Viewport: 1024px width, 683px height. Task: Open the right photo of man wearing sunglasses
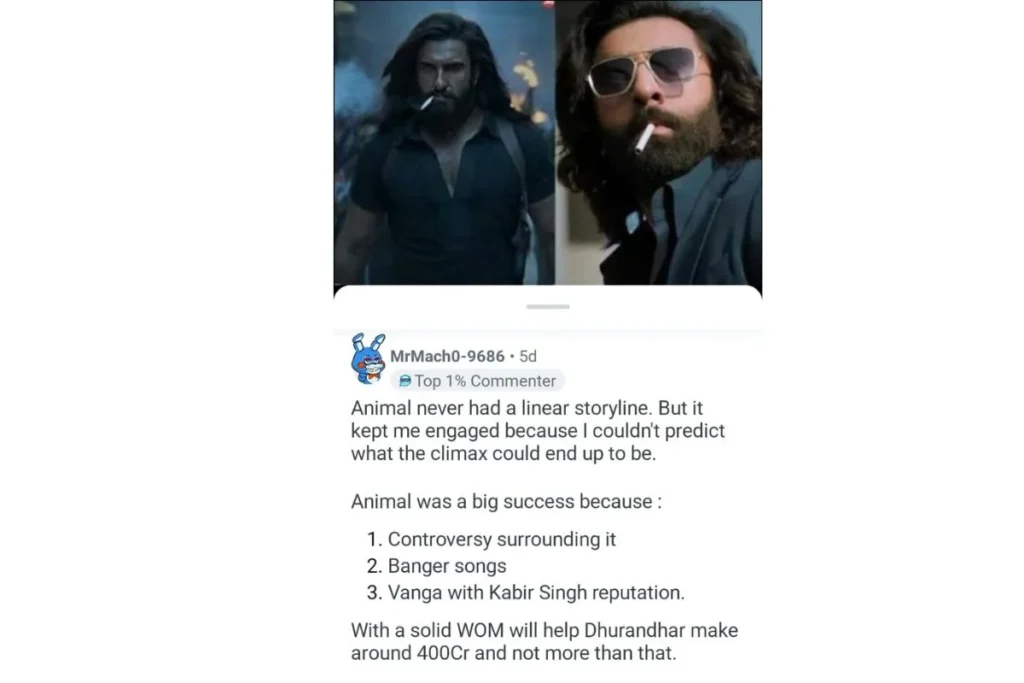pyautogui.click(x=658, y=142)
